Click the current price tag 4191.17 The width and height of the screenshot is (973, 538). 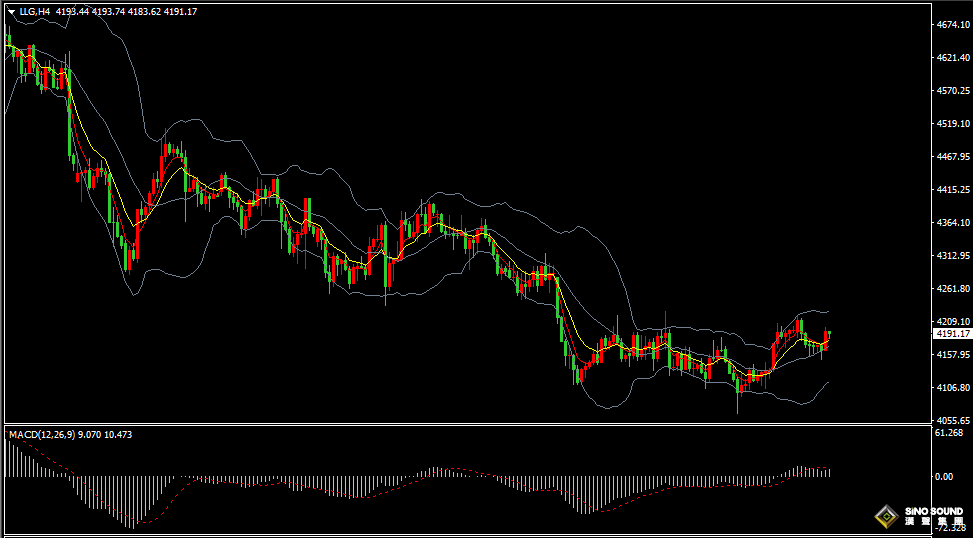(953, 334)
